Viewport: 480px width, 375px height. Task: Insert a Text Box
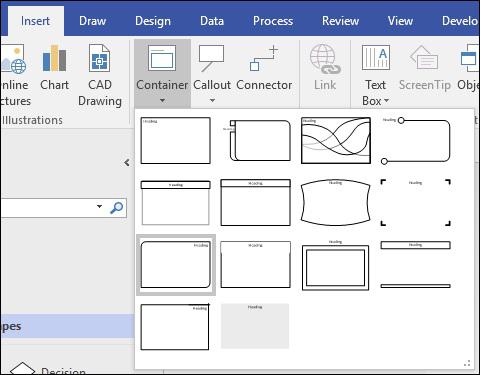pyautogui.click(x=376, y=75)
